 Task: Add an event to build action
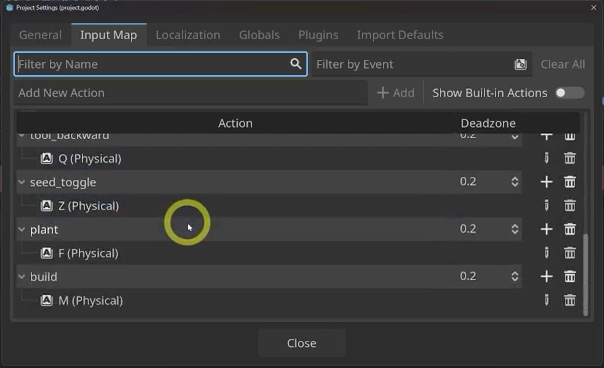[546, 276]
